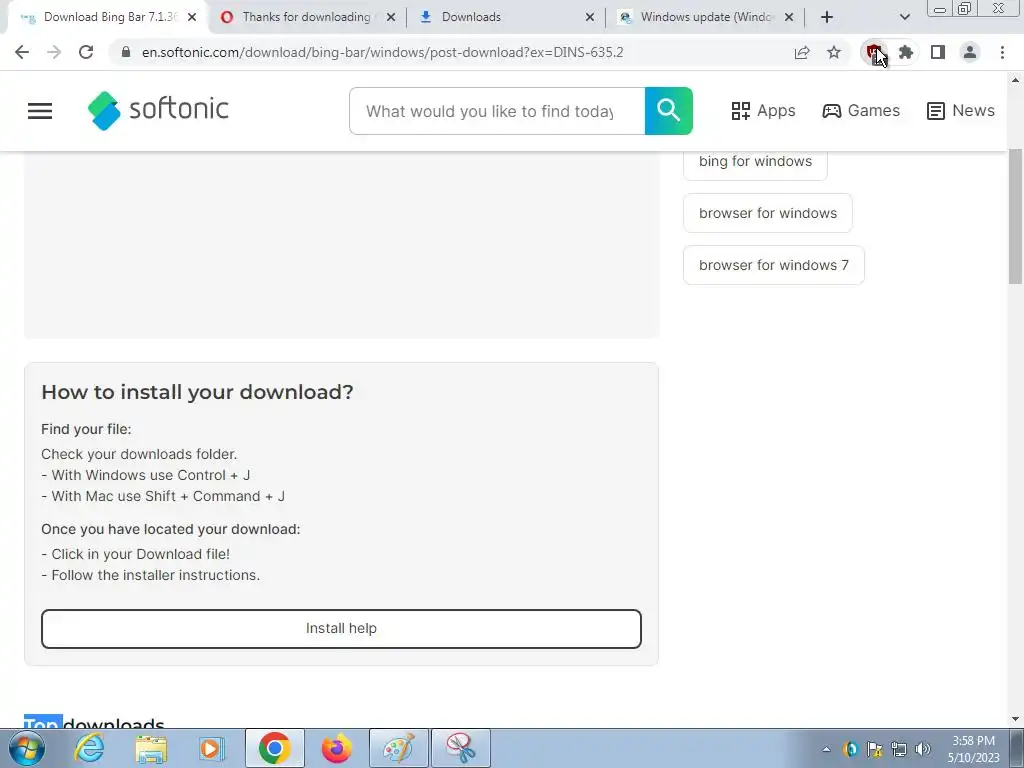This screenshot has height=768, width=1024.
Task: Close the Thanks for downloading tab
Action: tap(391, 17)
